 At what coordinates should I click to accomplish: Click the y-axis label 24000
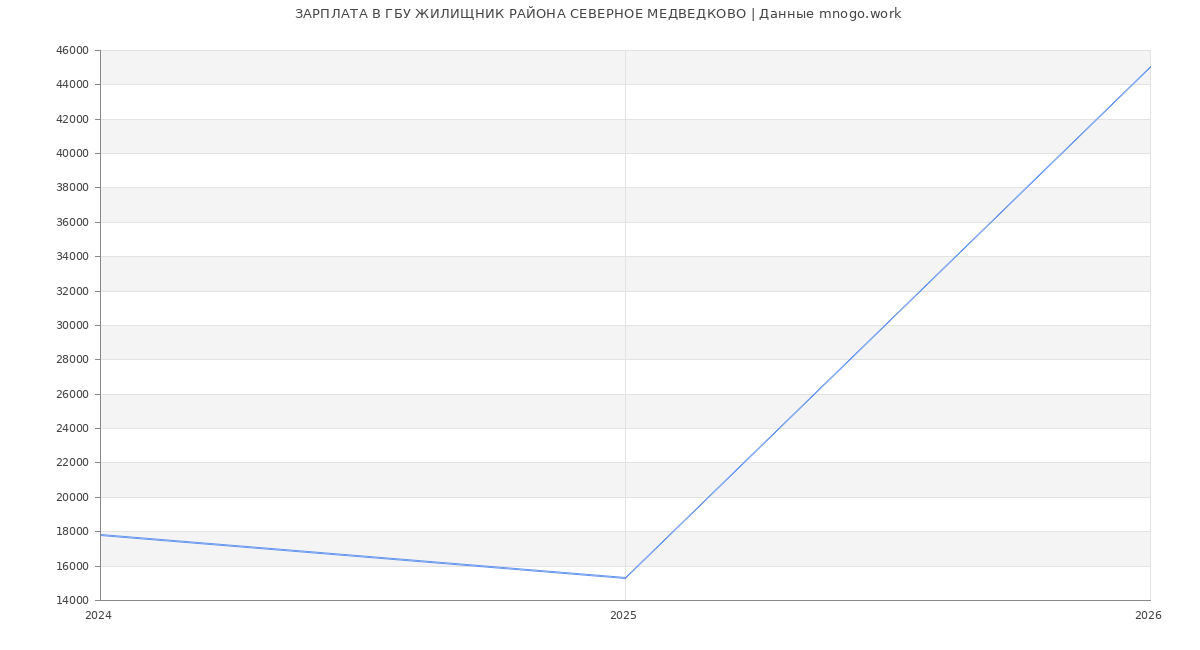74,428
